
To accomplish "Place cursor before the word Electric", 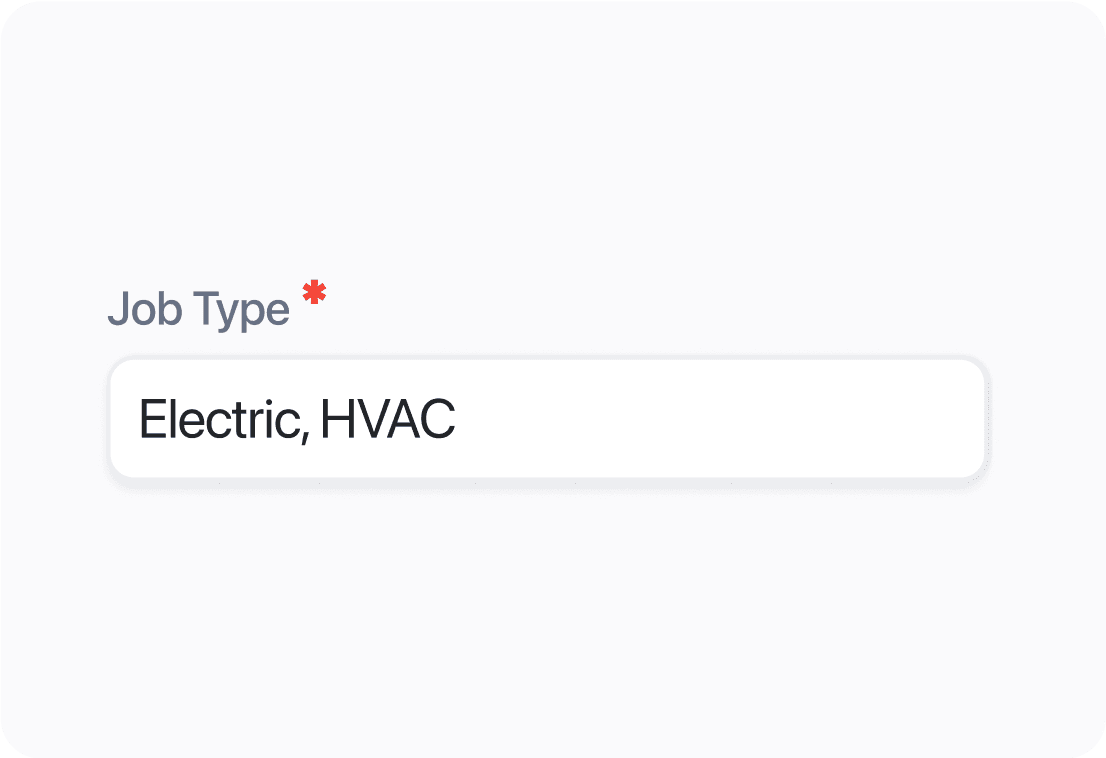I will tap(139, 419).
